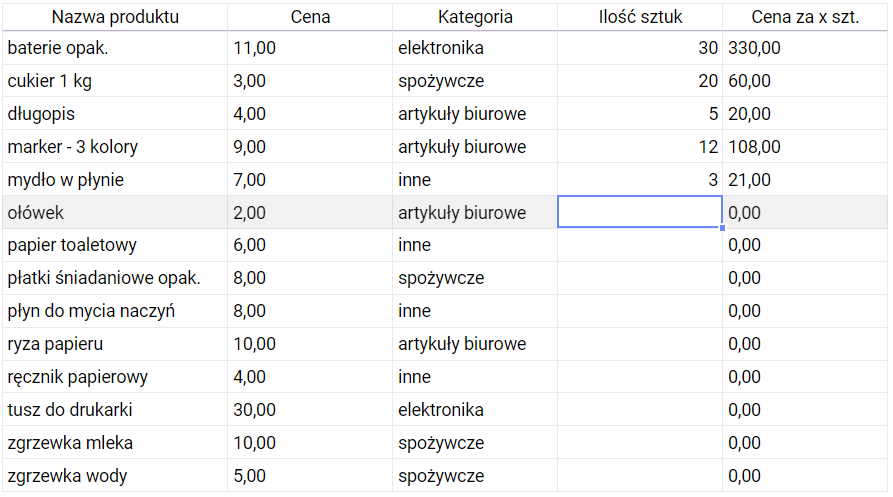Select the baterie opak. product cell
This screenshot has height=497, width=893.
click(x=115, y=48)
